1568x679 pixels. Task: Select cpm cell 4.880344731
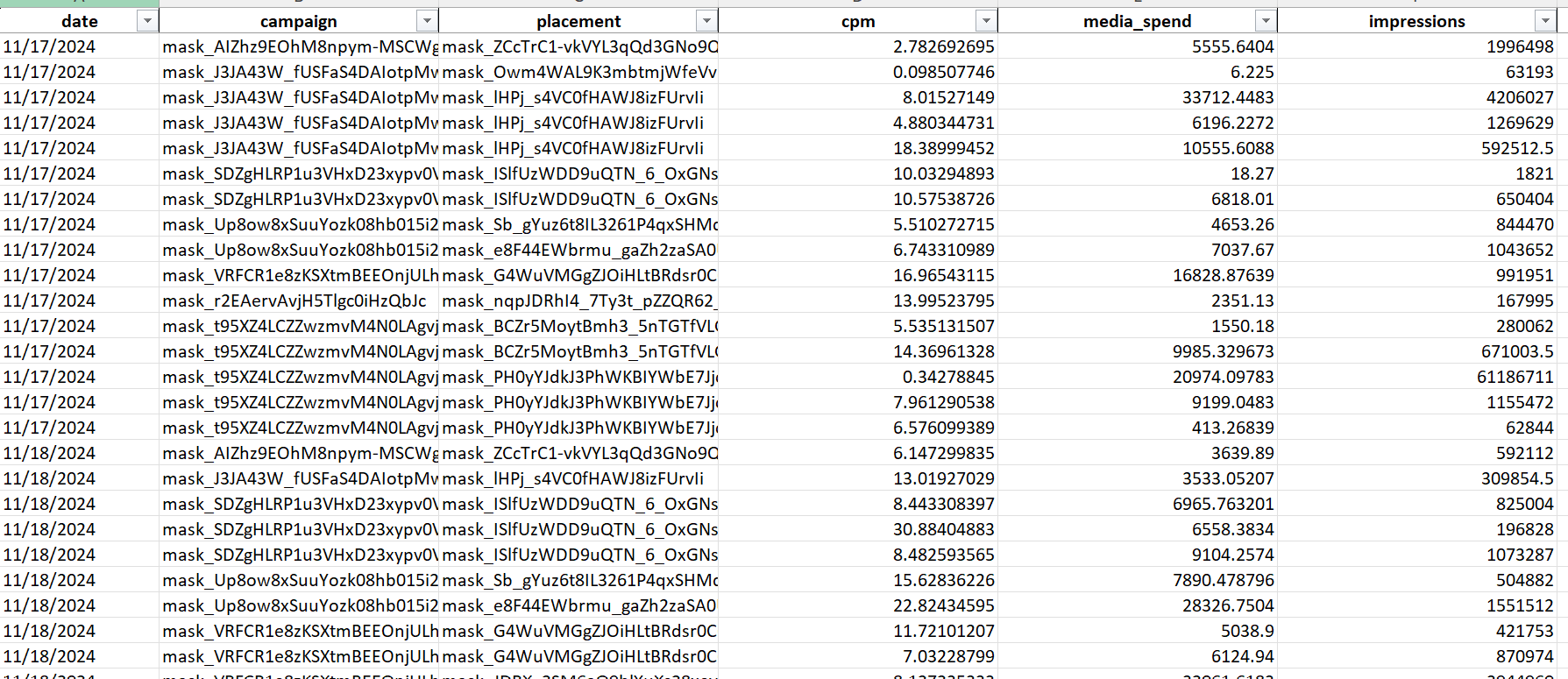click(858, 123)
